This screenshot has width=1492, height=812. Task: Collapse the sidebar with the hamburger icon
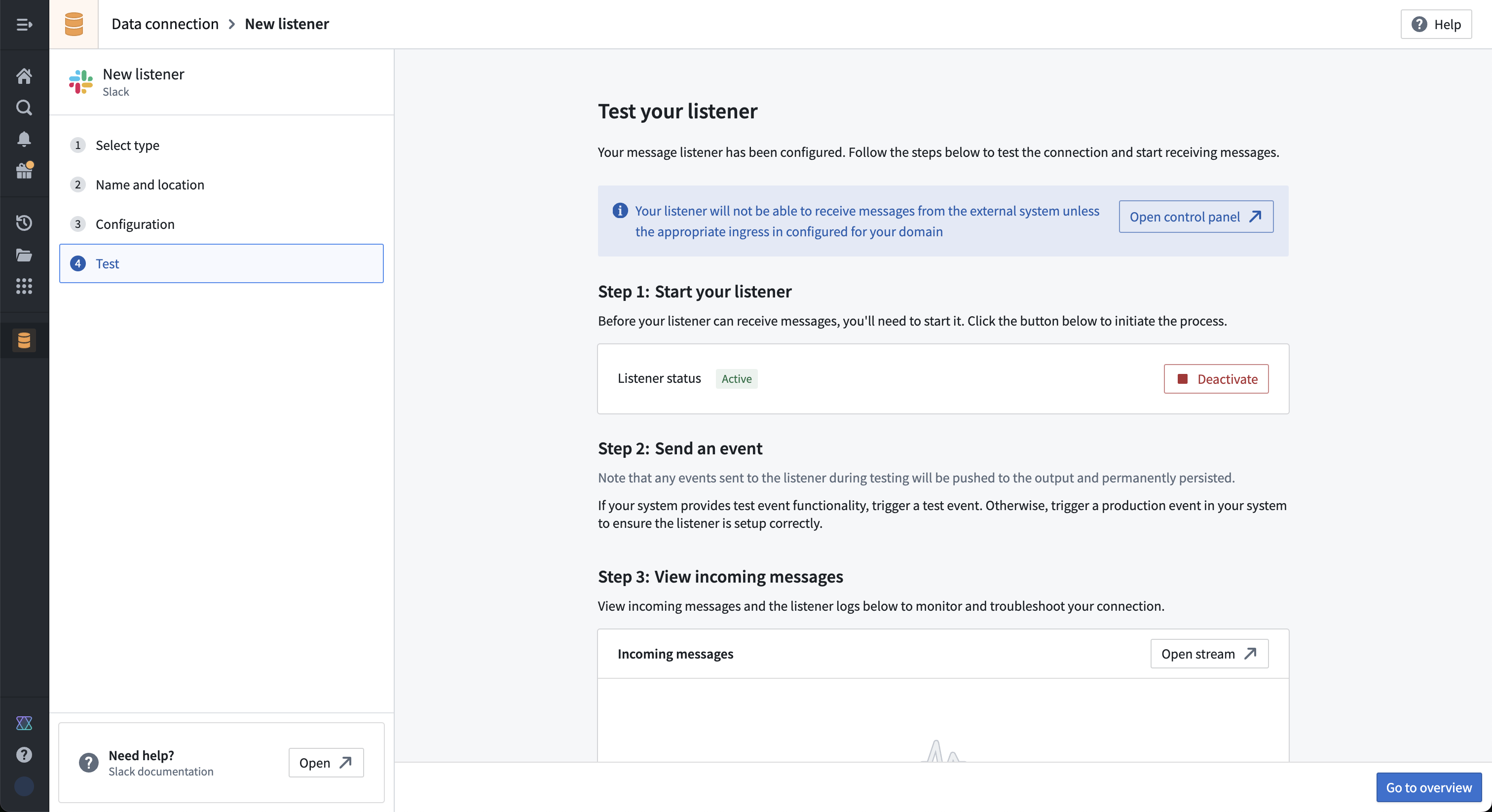24,24
